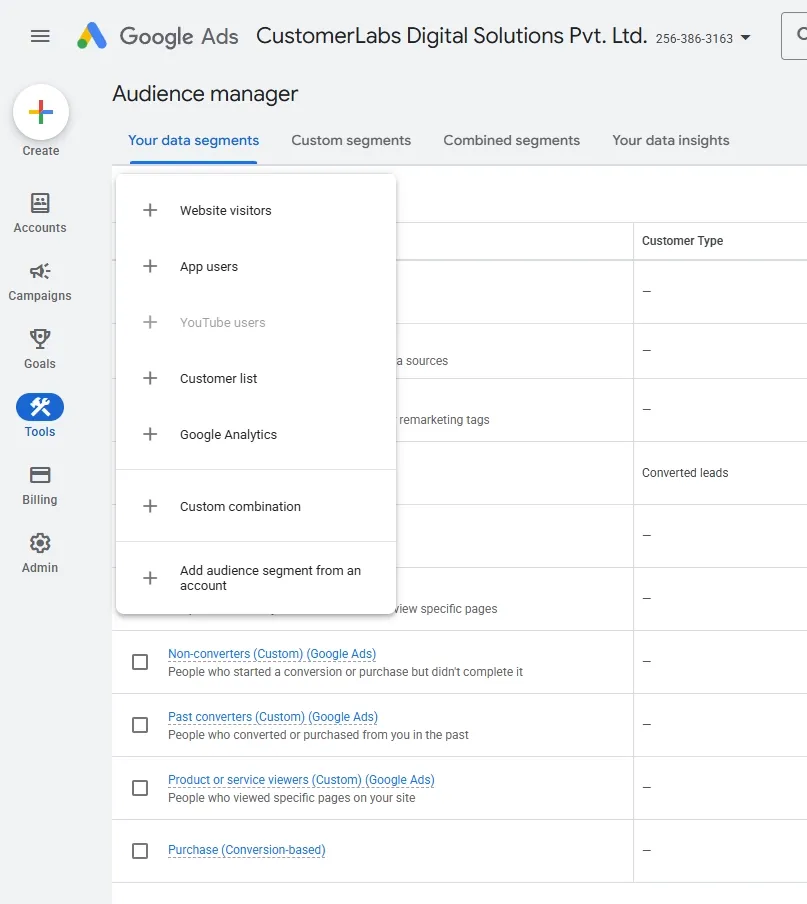Open Goals trophy icon

click(40, 339)
